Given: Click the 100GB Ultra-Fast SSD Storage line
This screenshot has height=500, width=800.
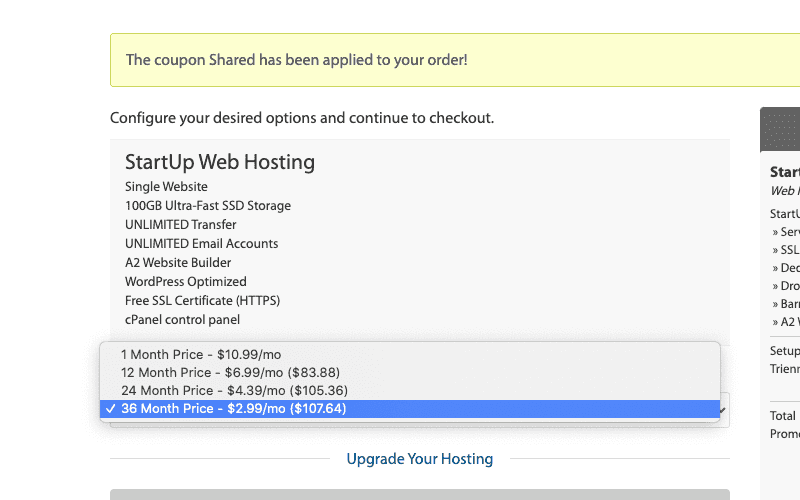Looking at the screenshot, I should pos(208,206).
